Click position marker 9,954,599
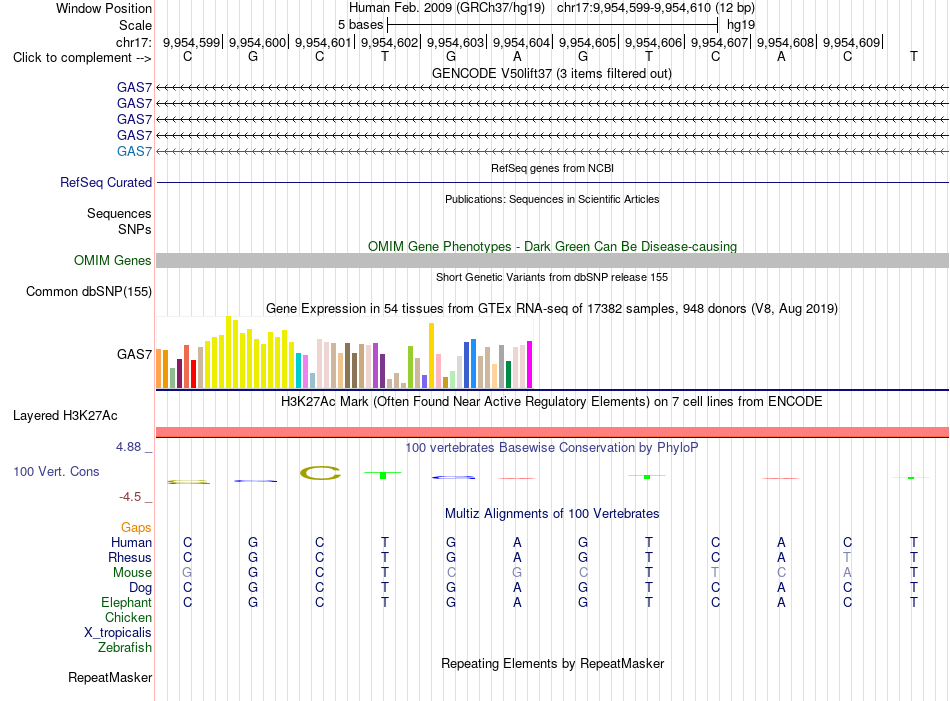The image size is (950, 701). coord(191,42)
